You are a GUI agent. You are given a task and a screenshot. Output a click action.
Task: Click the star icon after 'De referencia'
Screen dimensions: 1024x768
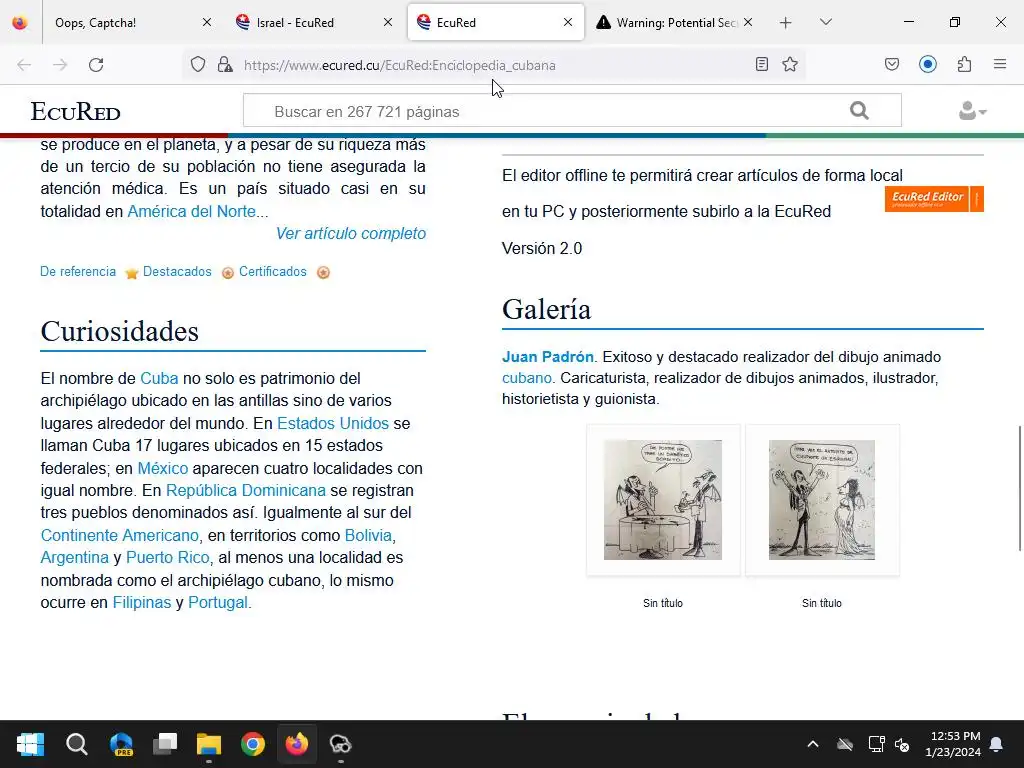[131, 273]
